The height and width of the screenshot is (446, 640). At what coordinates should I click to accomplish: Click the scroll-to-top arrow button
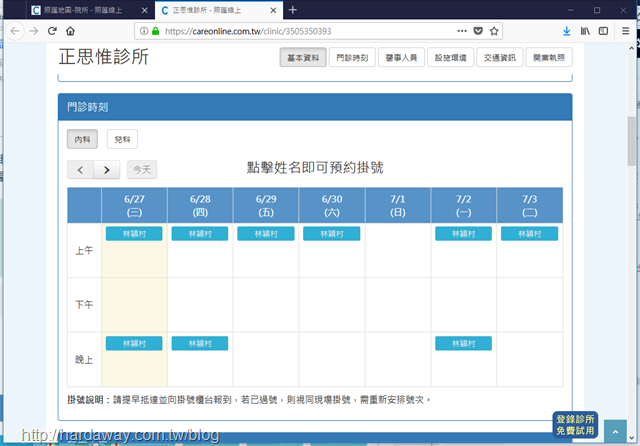[x=615, y=431]
